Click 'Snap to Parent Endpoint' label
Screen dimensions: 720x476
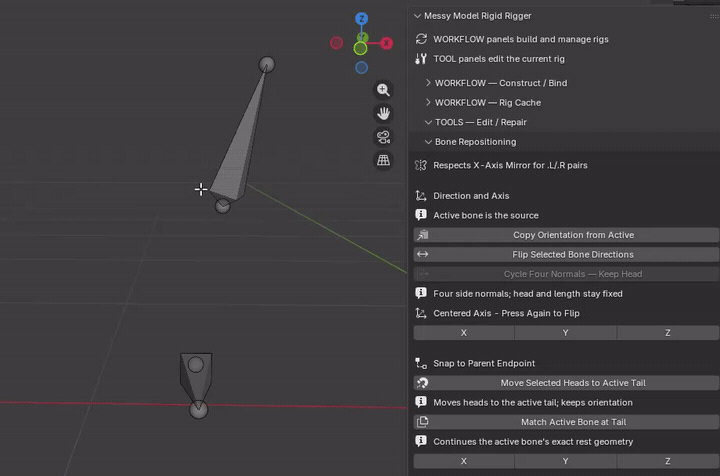(484, 363)
